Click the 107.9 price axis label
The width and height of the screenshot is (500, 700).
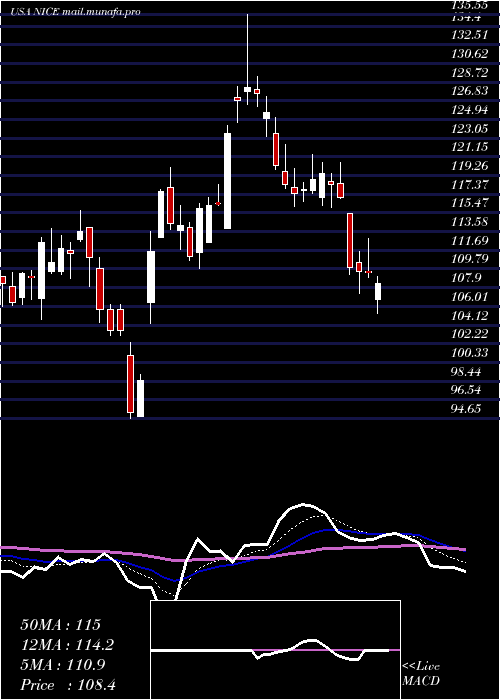[467, 278]
